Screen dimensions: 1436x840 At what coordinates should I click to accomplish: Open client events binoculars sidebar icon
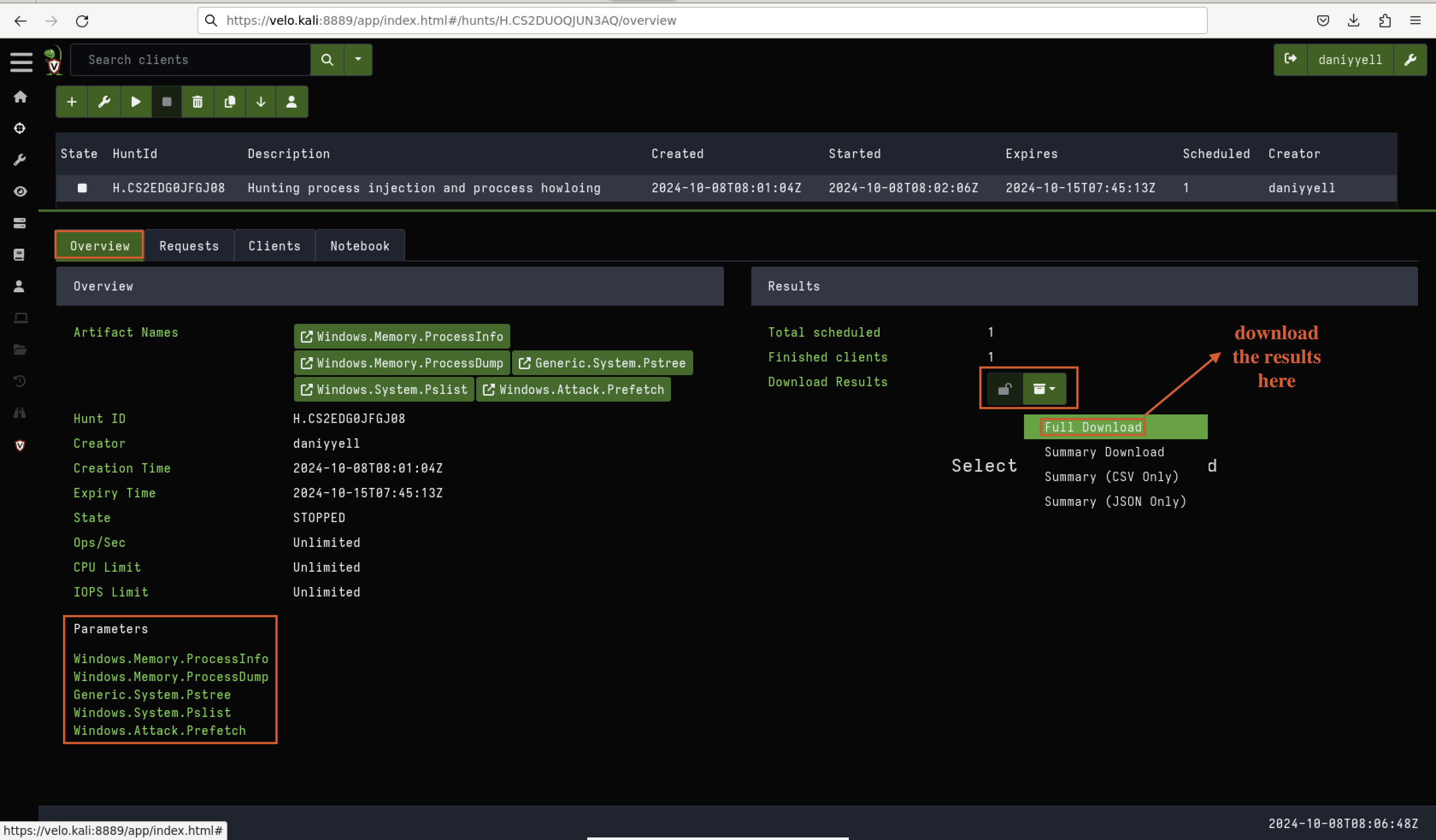pos(20,413)
